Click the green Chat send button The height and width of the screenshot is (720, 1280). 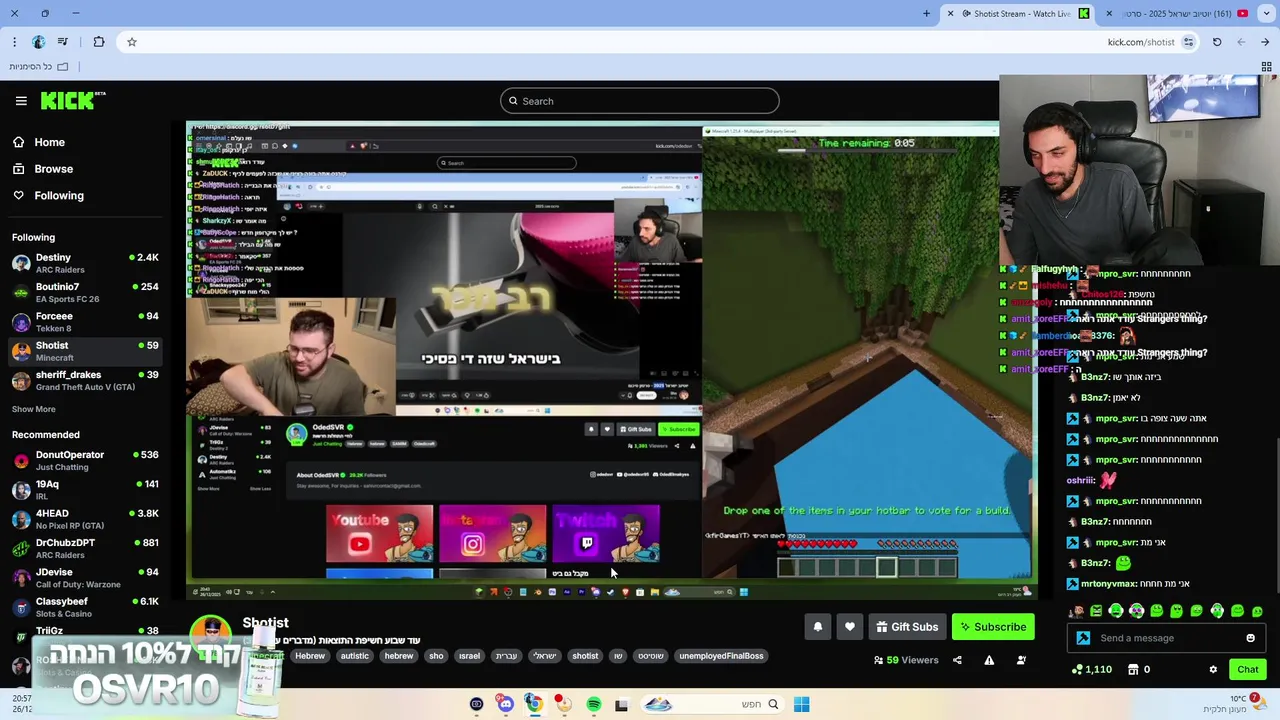pos(1247,670)
